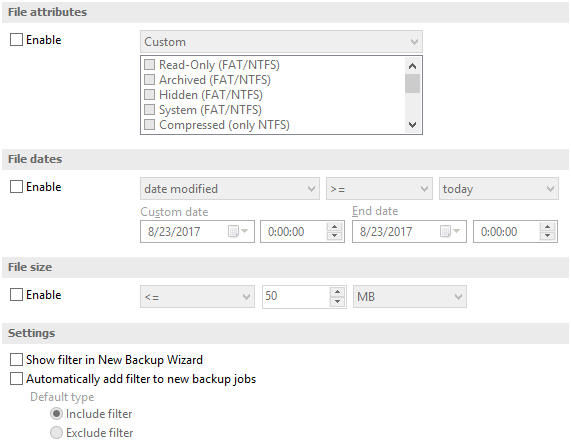The width and height of the screenshot is (571, 445).
Task: Tick the Archived (FAT/NTFS) attribute
Action: [x=149, y=79]
